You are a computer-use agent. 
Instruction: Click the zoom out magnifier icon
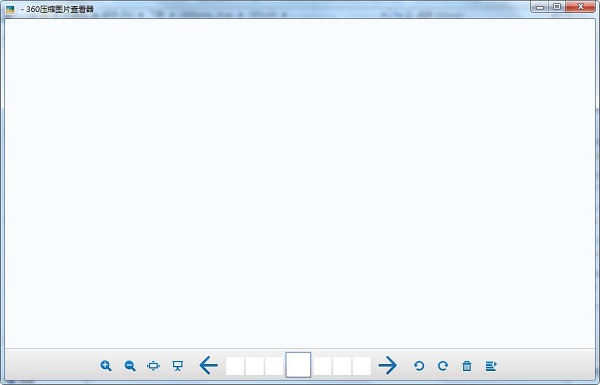click(x=130, y=366)
